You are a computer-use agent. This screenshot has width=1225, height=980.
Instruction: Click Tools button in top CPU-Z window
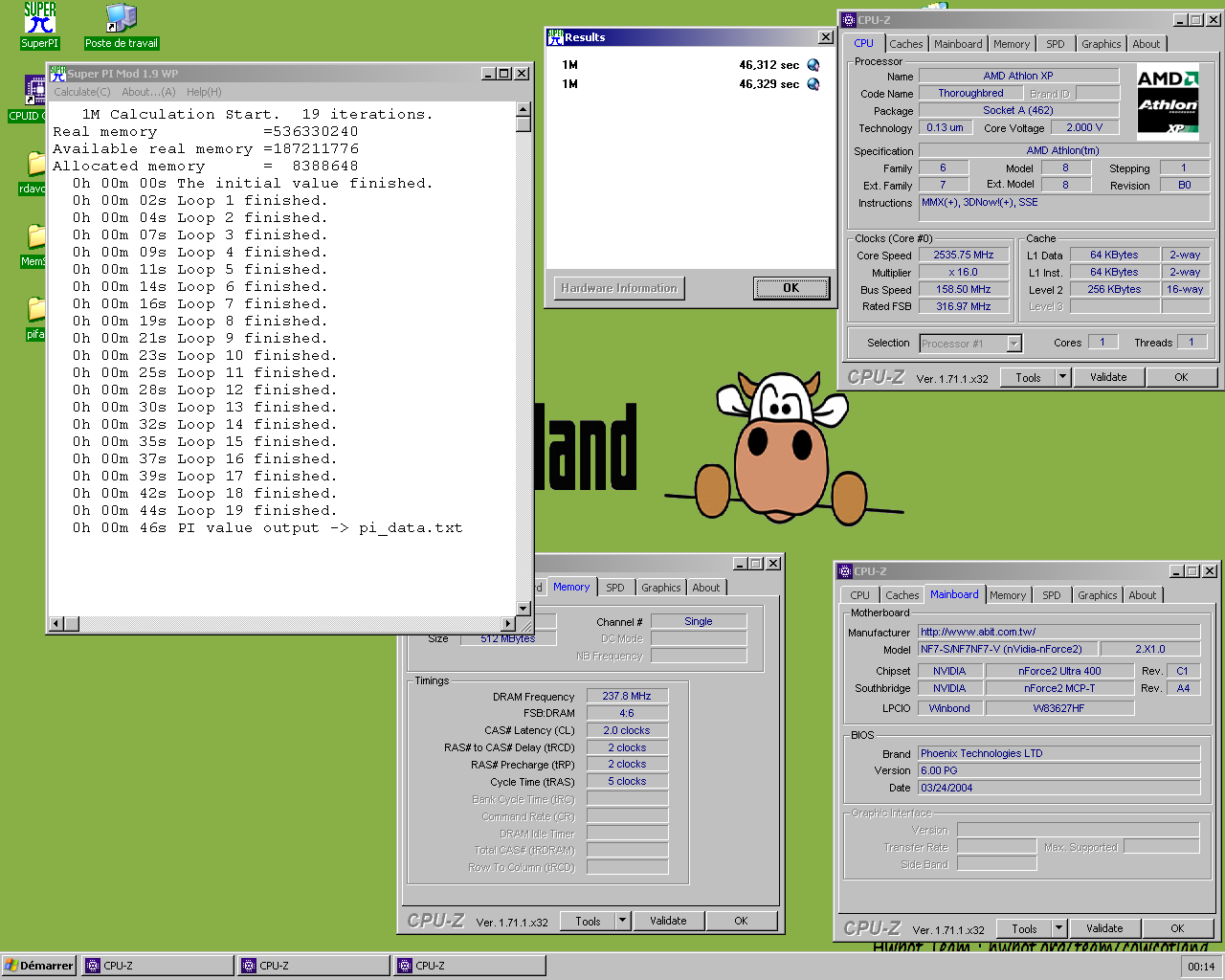coord(1028,377)
